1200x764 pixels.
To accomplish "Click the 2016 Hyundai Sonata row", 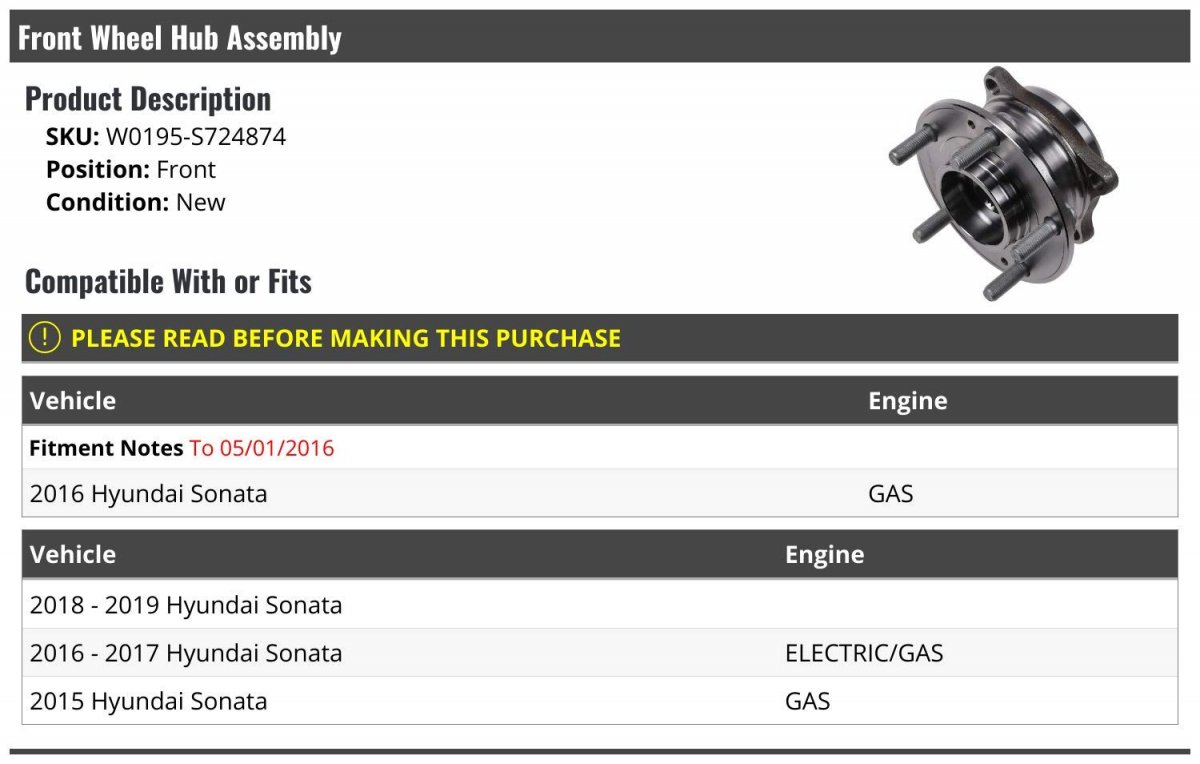I will [x=600, y=493].
